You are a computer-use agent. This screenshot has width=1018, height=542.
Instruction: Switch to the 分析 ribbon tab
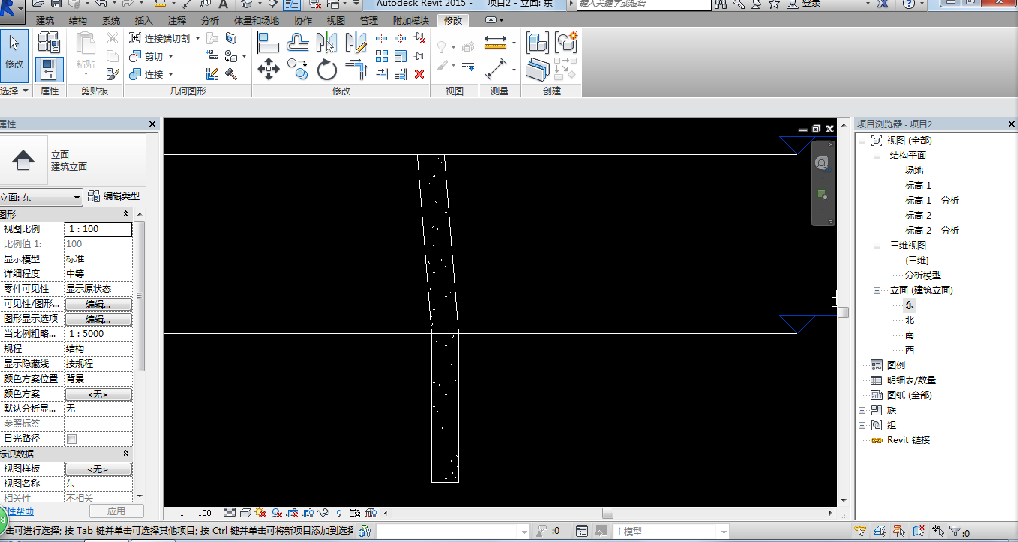point(210,20)
